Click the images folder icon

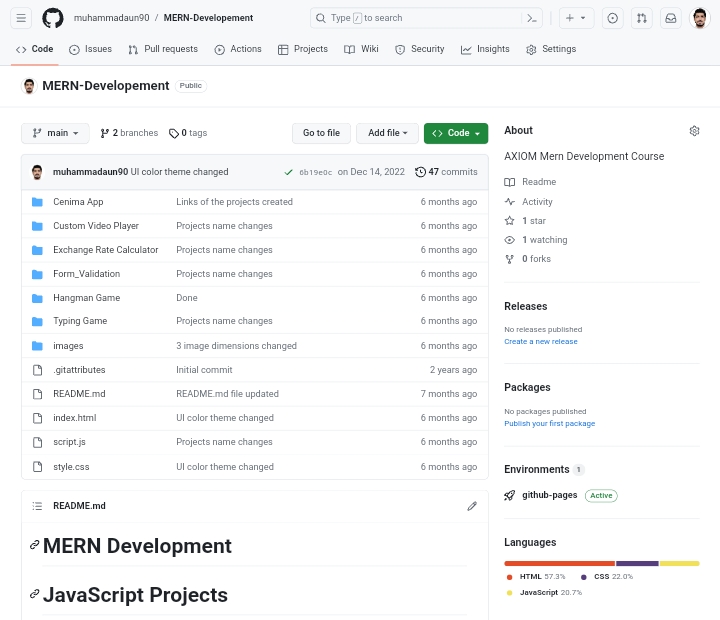click(37, 346)
